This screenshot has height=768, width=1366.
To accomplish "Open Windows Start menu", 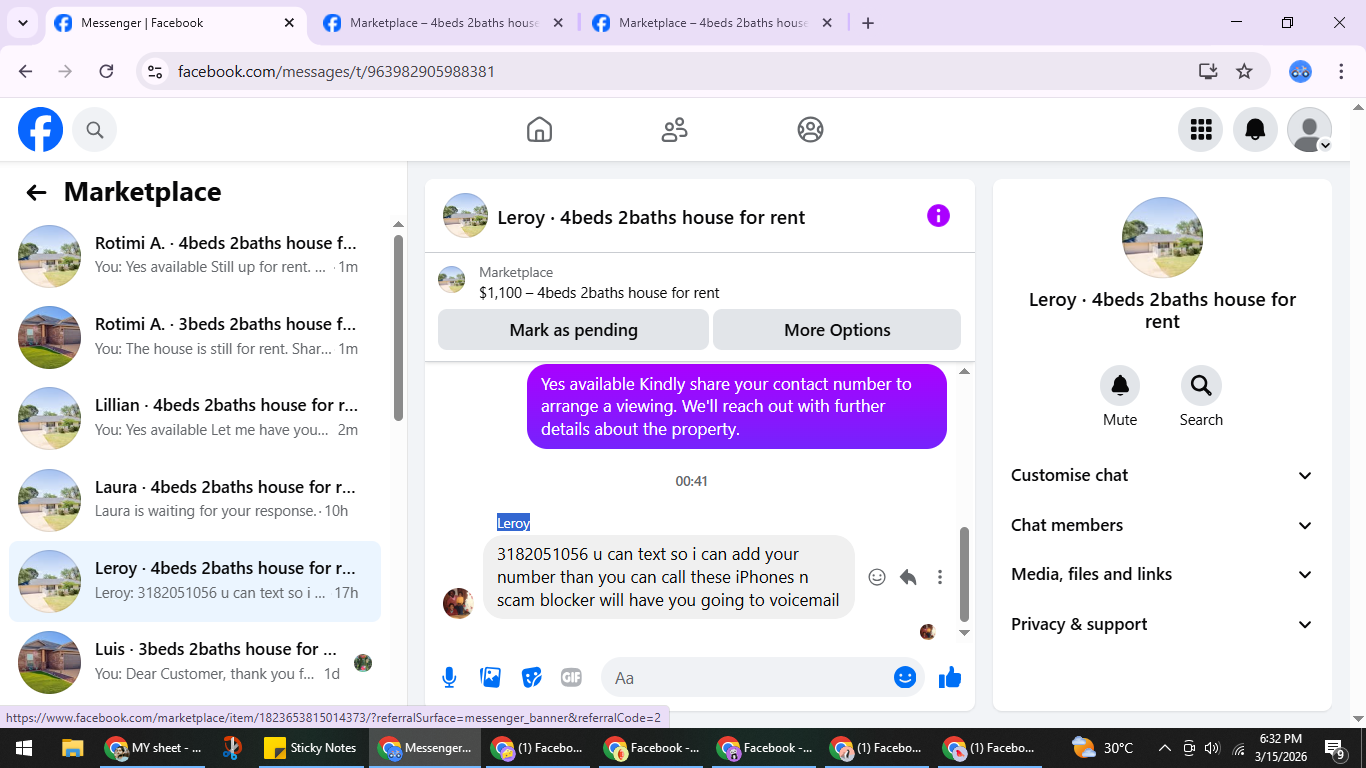I will 23,748.
